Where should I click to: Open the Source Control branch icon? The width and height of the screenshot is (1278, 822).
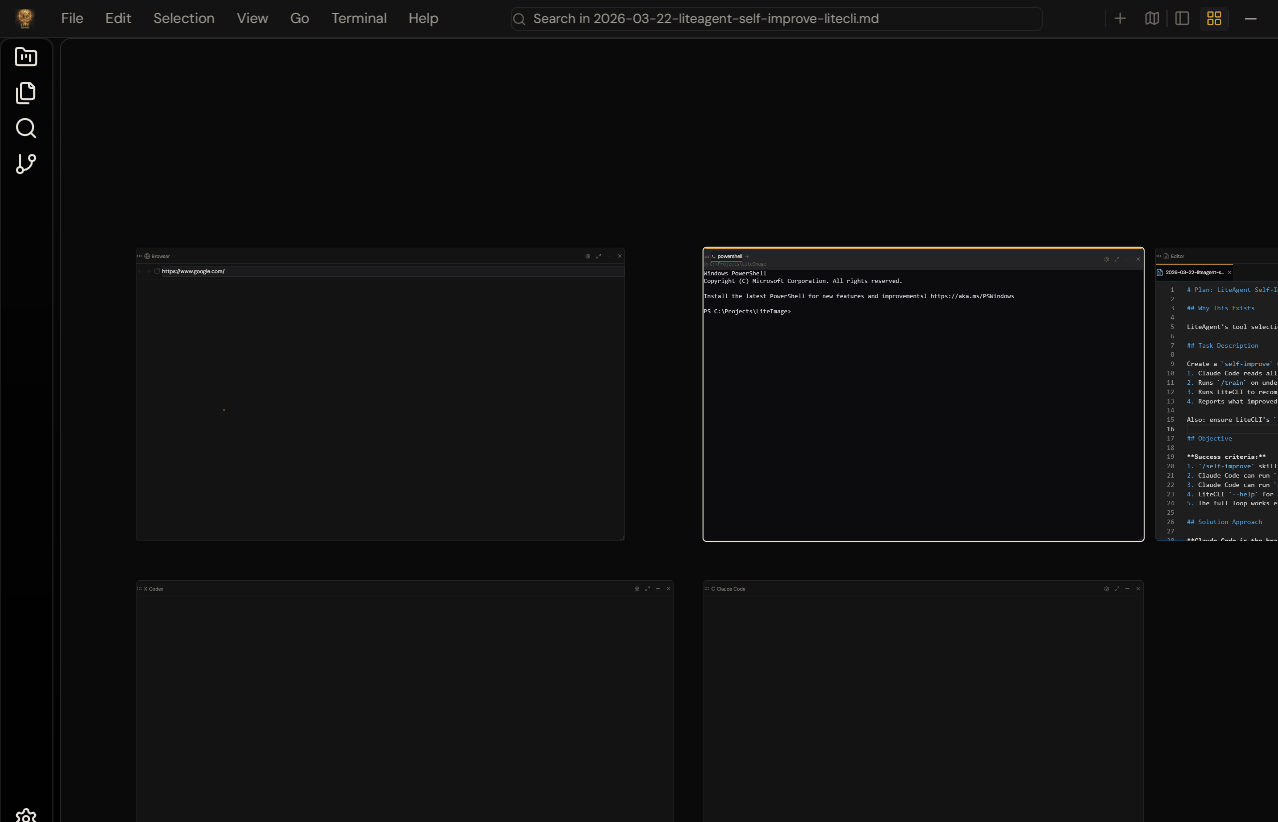pyautogui.click(x=26, y=163)
